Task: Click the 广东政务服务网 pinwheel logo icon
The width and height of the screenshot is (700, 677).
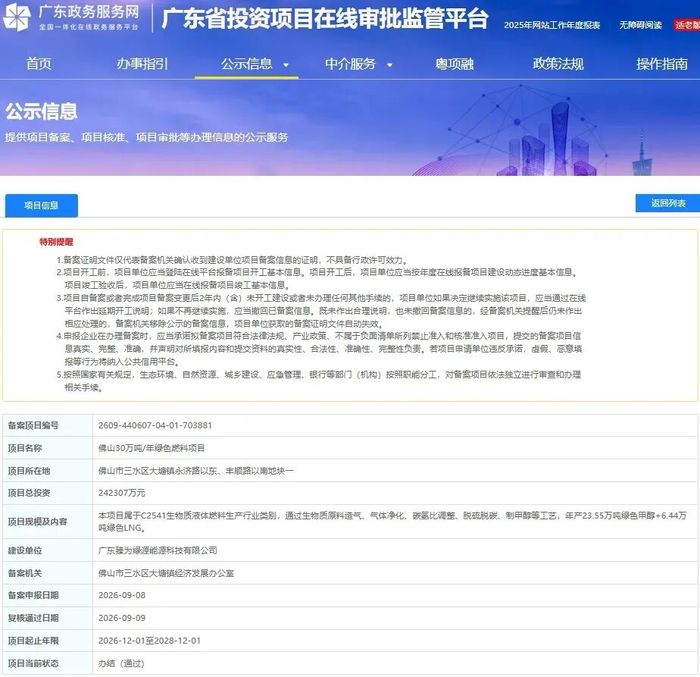Action: 17,17
